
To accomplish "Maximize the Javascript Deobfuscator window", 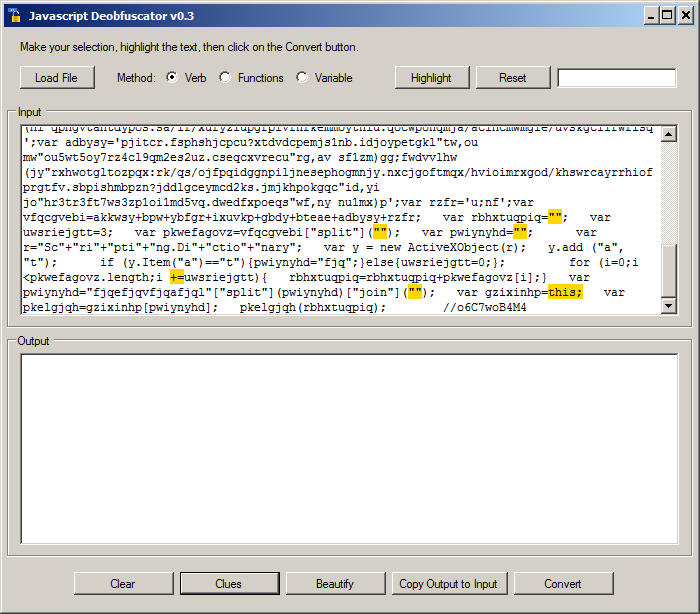I will tap(667, 16).
